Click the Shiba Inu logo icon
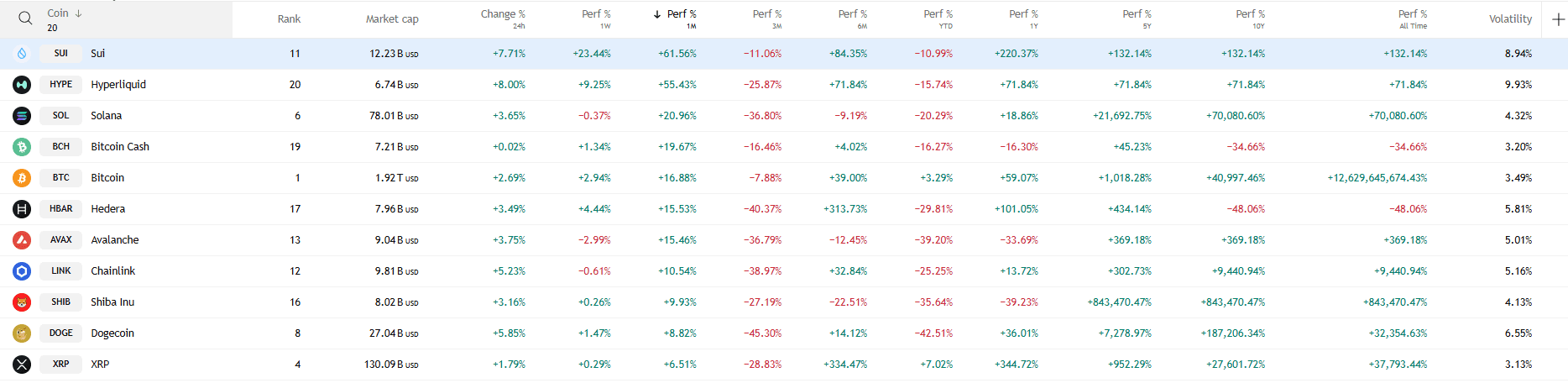The height and width of the screenshot is (383, 1568). (22, 302)
